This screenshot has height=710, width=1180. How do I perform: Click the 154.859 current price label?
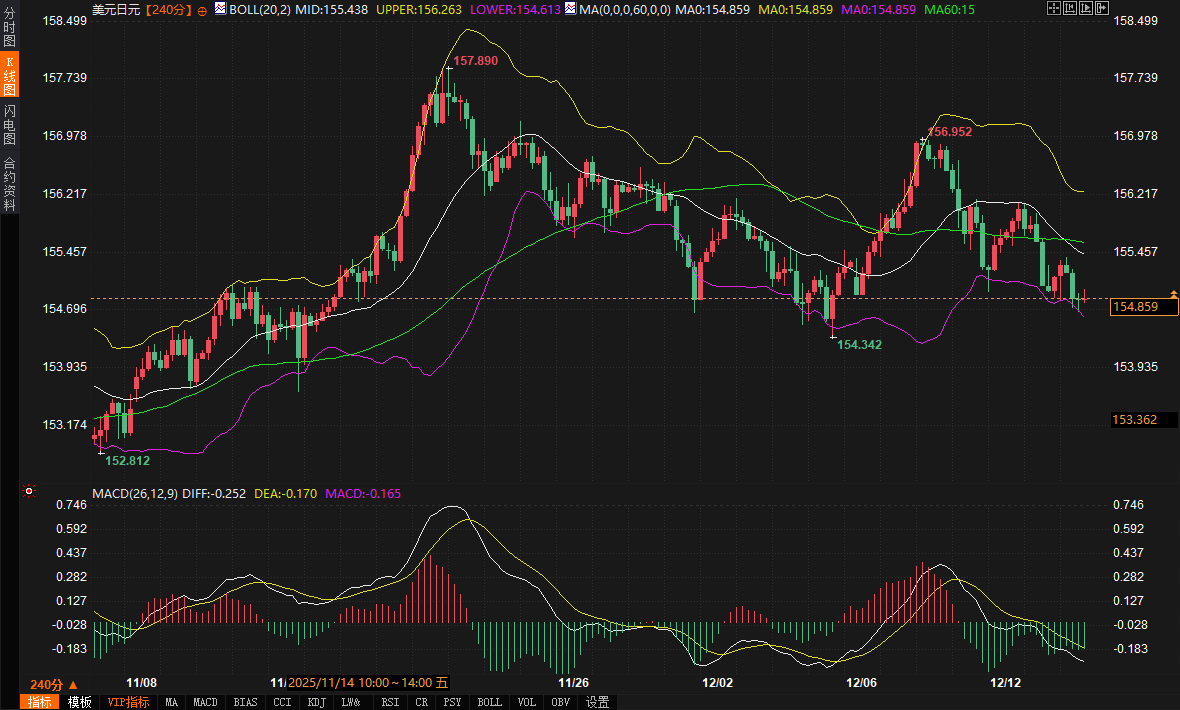[x=1144, y=307]
